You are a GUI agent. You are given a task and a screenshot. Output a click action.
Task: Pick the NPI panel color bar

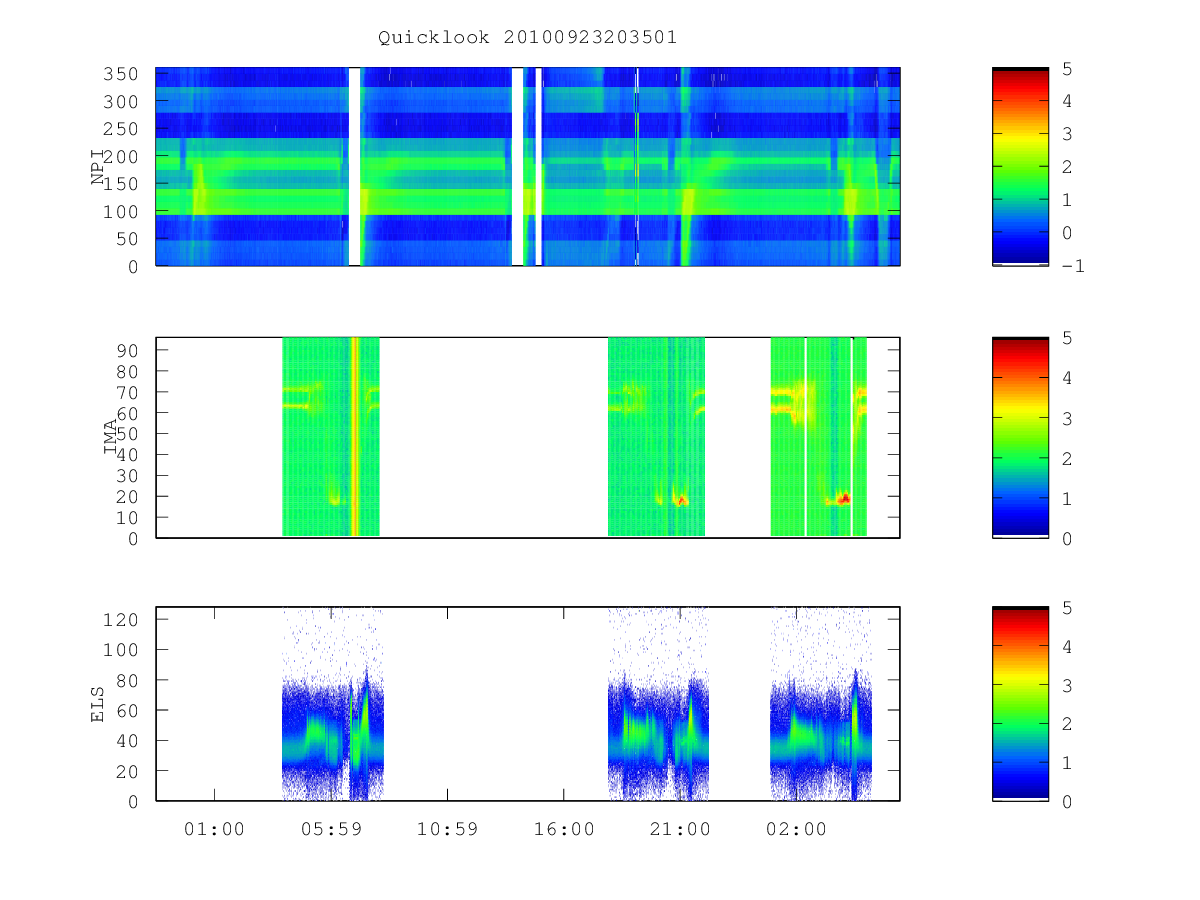coord(1020,167)
